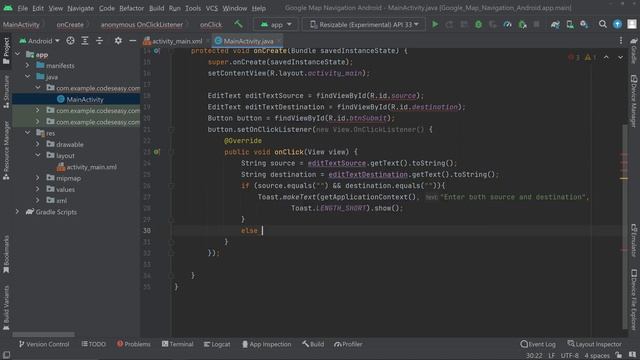Collapse the java folder
Image resolution: width=640 pixels, height=360 pixels.
[x=27, y=77]
